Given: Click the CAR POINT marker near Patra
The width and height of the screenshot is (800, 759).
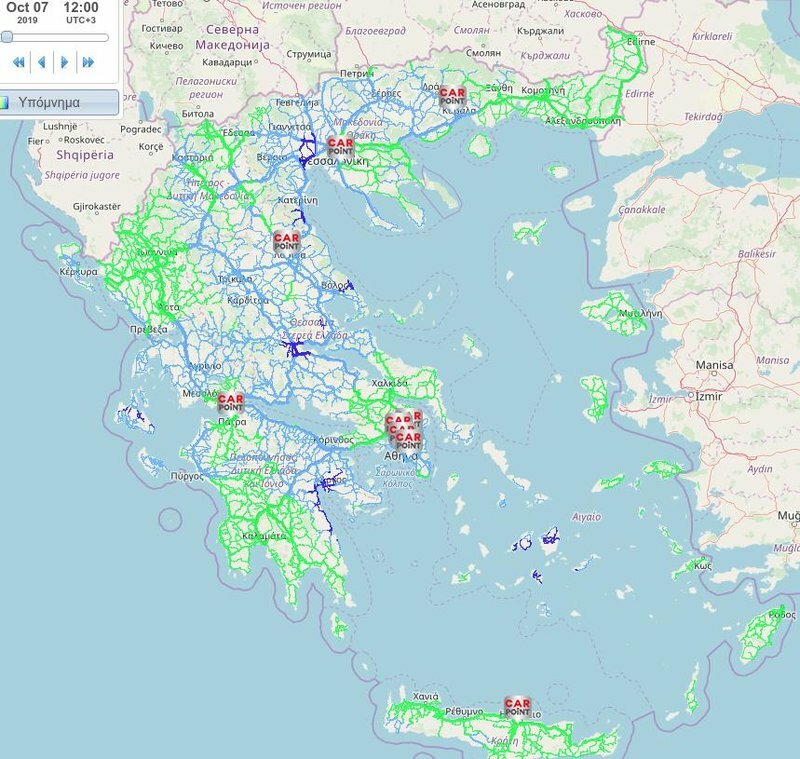Looking at the screenshot, I should click(x=232, y=399).
